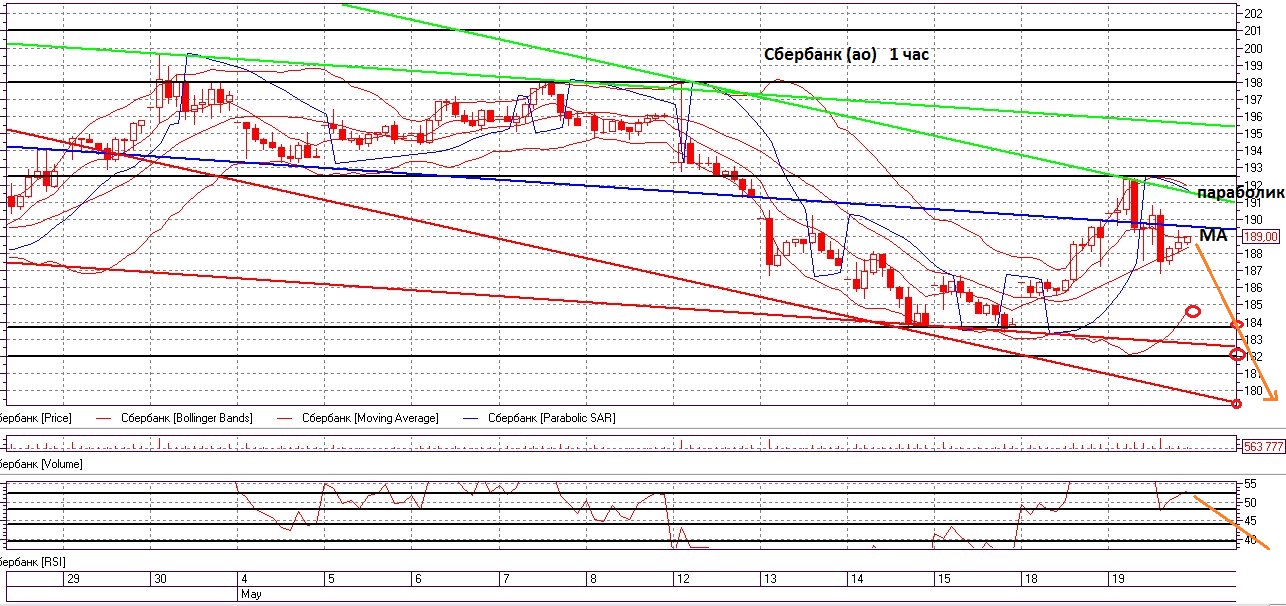Click RSI level 45 on the RSI axis
Image resolution: width=1286 pixels, height=606 pixels.
click(1251, 521)
